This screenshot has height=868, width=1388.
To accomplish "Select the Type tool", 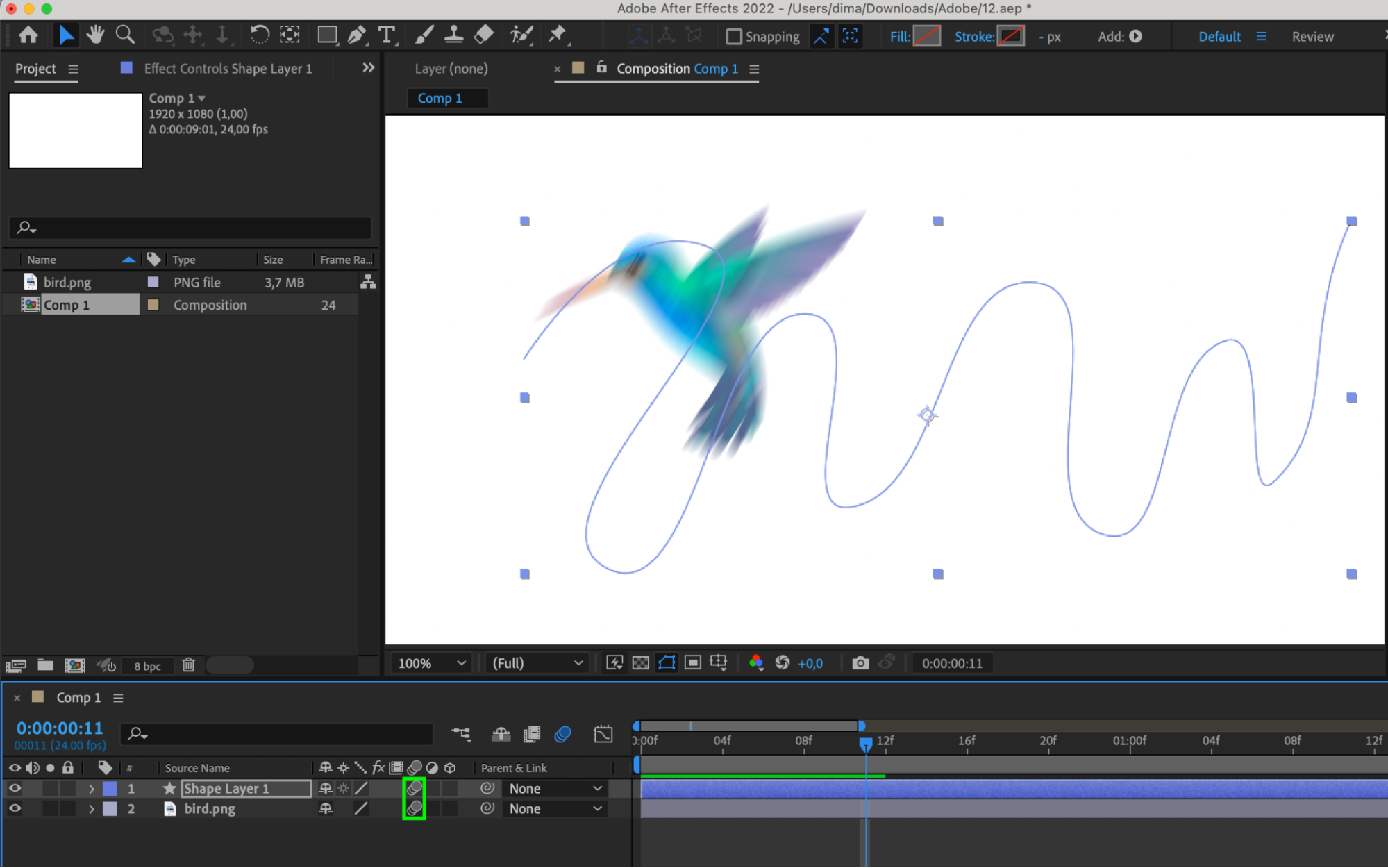I will point(386,35).
